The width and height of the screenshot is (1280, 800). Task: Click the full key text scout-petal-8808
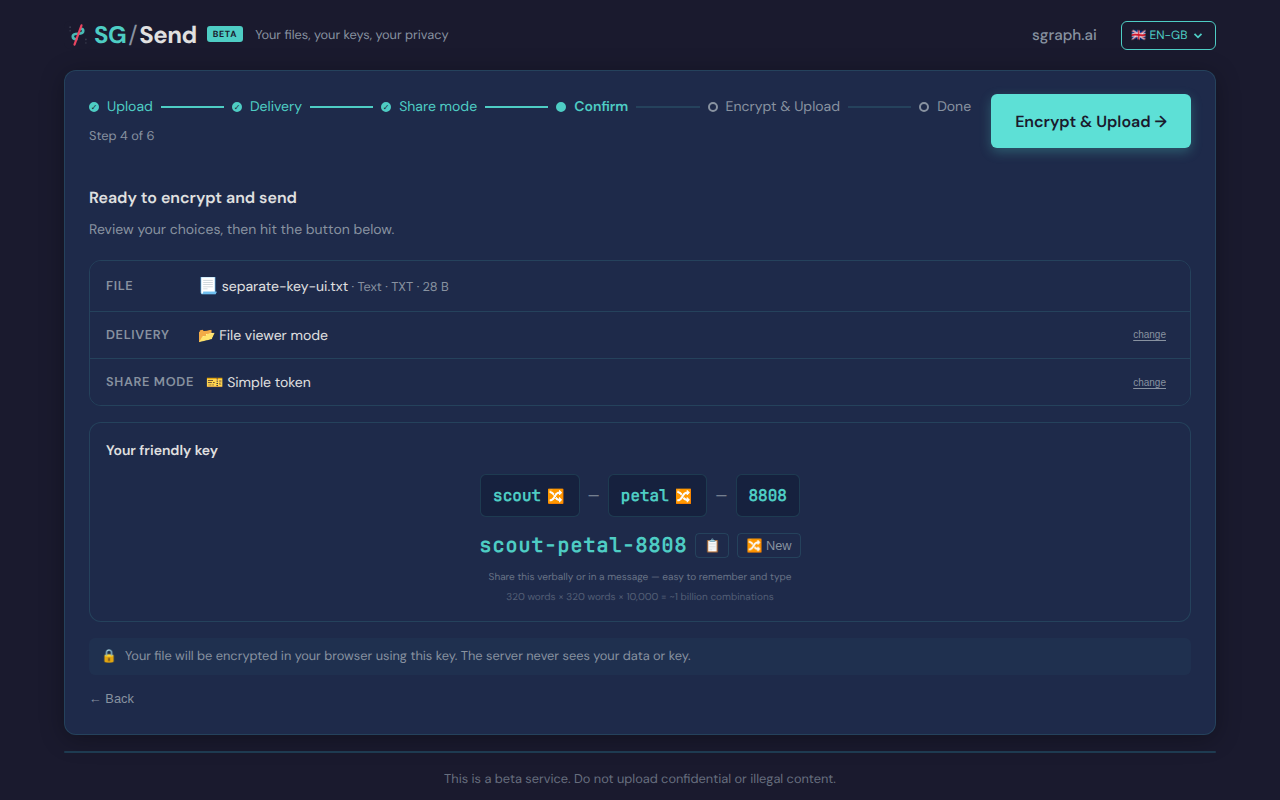click(583, 545)
